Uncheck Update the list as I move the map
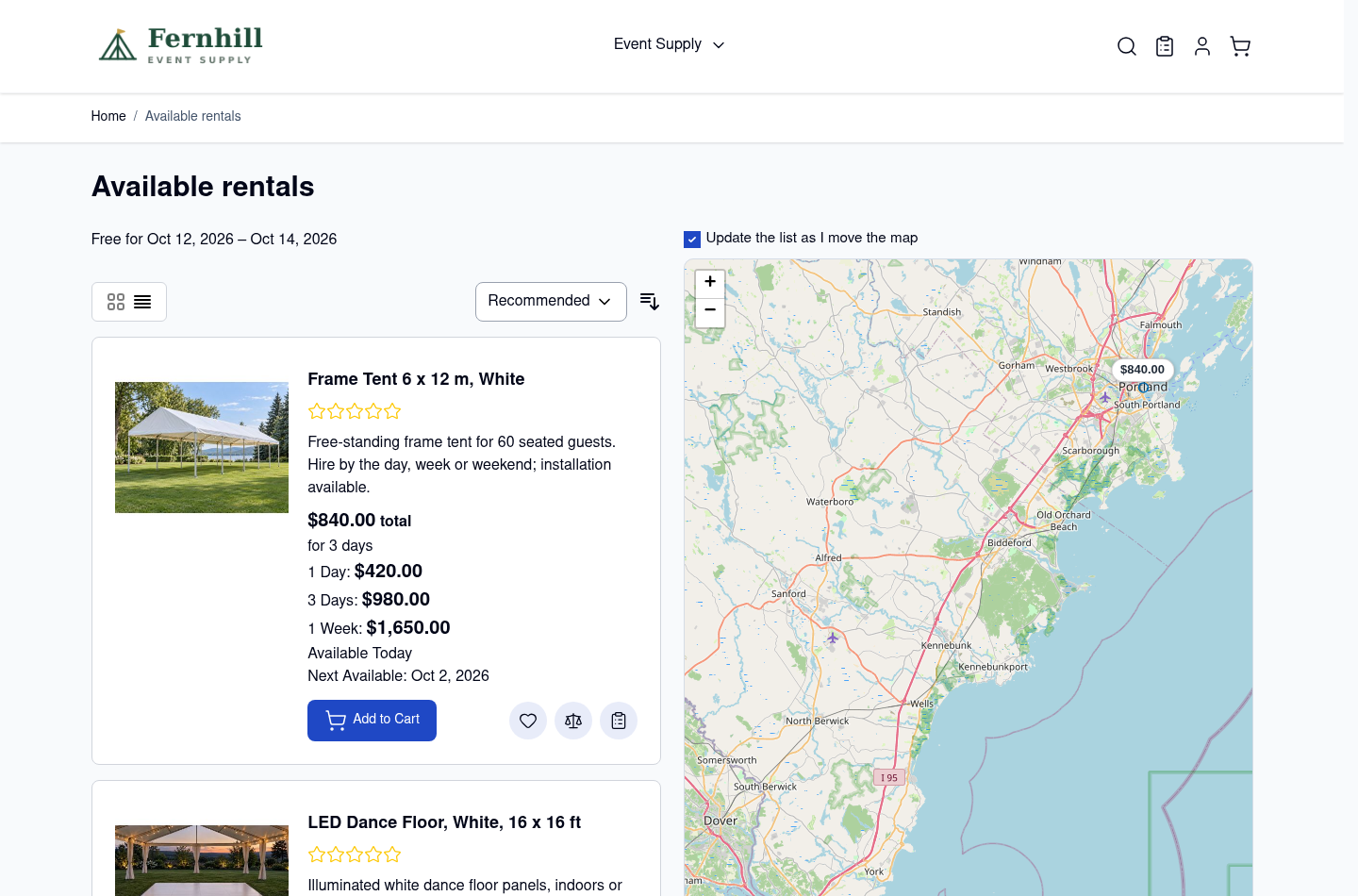Viewport: 1358px width, 896px height. tap(692, 240)
